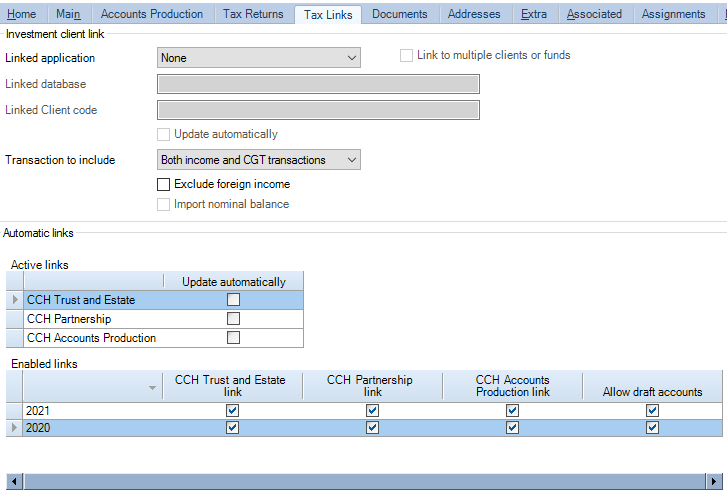Toggle Import nominal balance checkbox
727x492 pixels.
pos(163,204)
